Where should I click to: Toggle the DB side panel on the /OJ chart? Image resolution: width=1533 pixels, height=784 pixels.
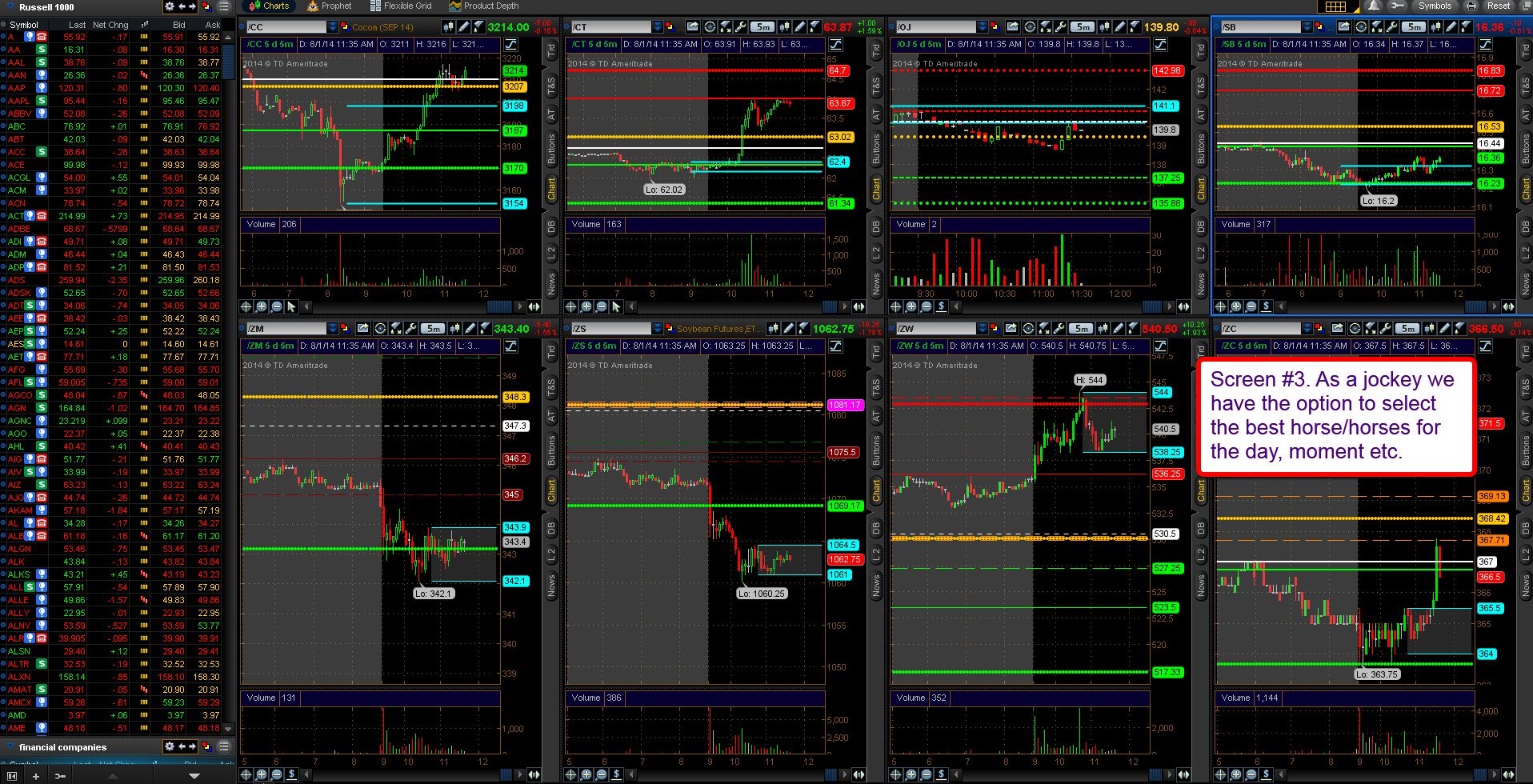[1201, 227]
